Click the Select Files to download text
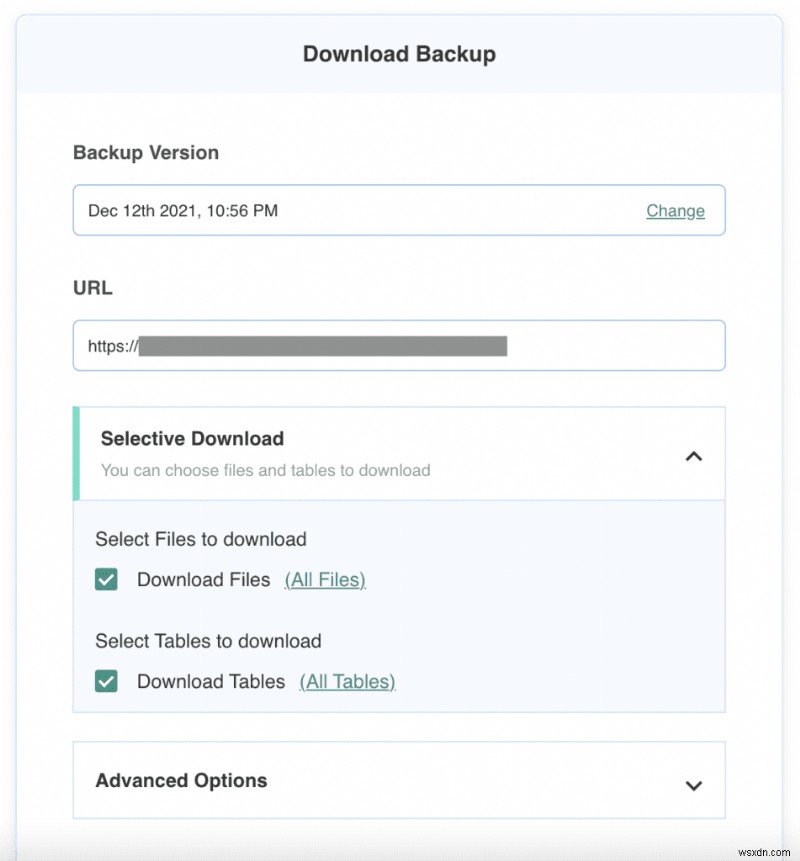The image size is (800, 861). tap(201, 539)
